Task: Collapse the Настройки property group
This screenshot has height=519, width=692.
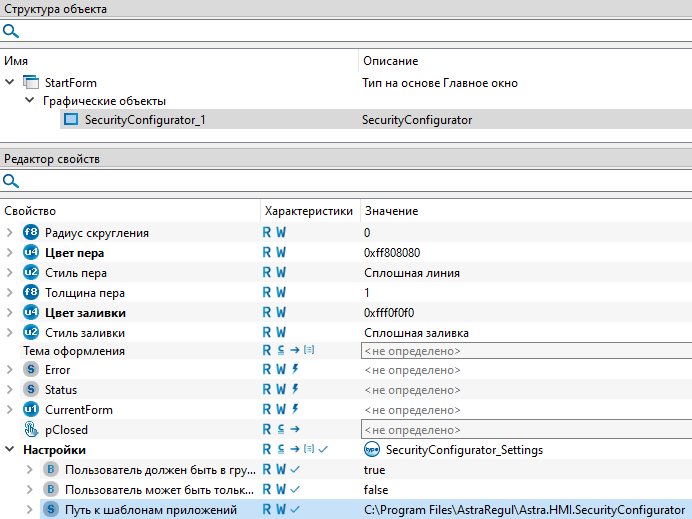Action: [10, 450]
